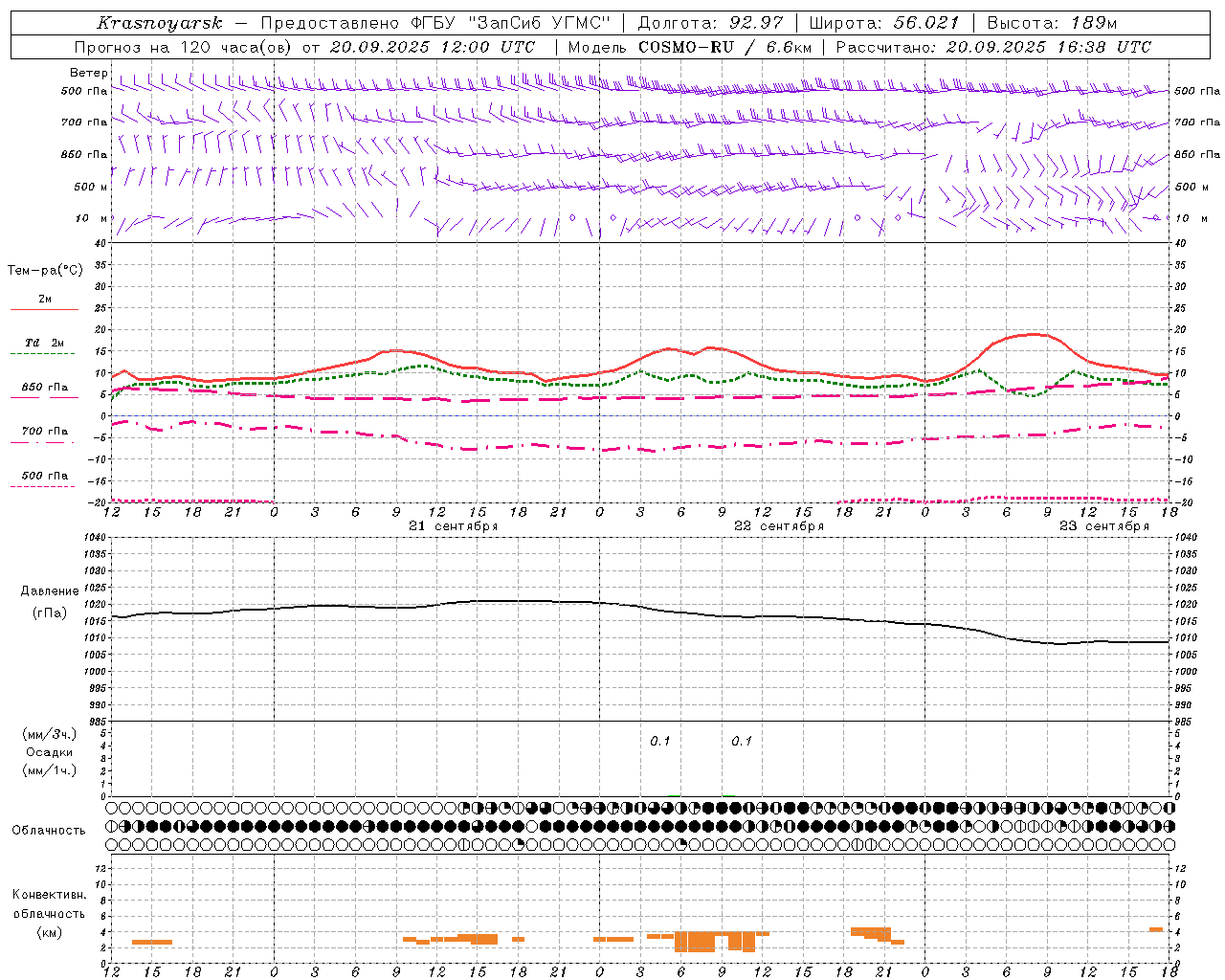This screenshot has width=1225, height=980.
Task: Click the Krasnoyarsk station title
Action: 160,23
